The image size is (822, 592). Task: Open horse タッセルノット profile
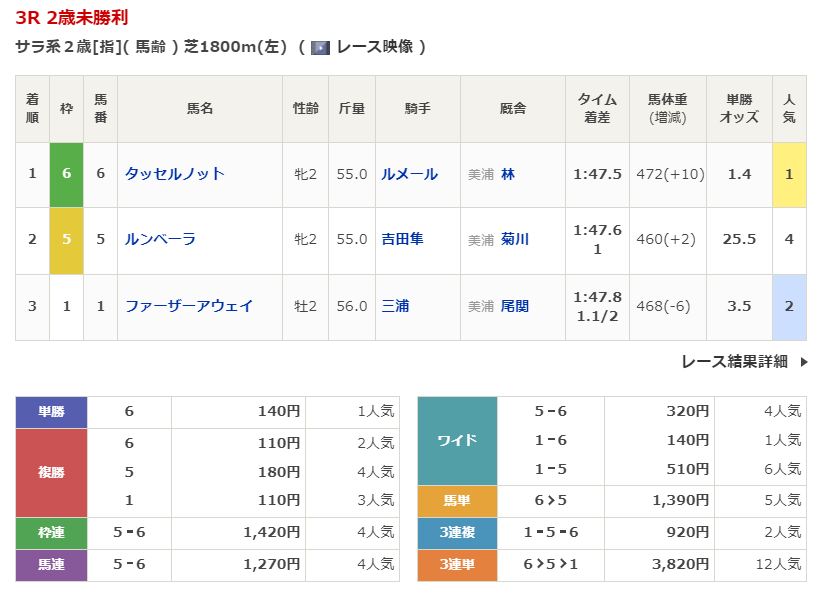[174, 174]
